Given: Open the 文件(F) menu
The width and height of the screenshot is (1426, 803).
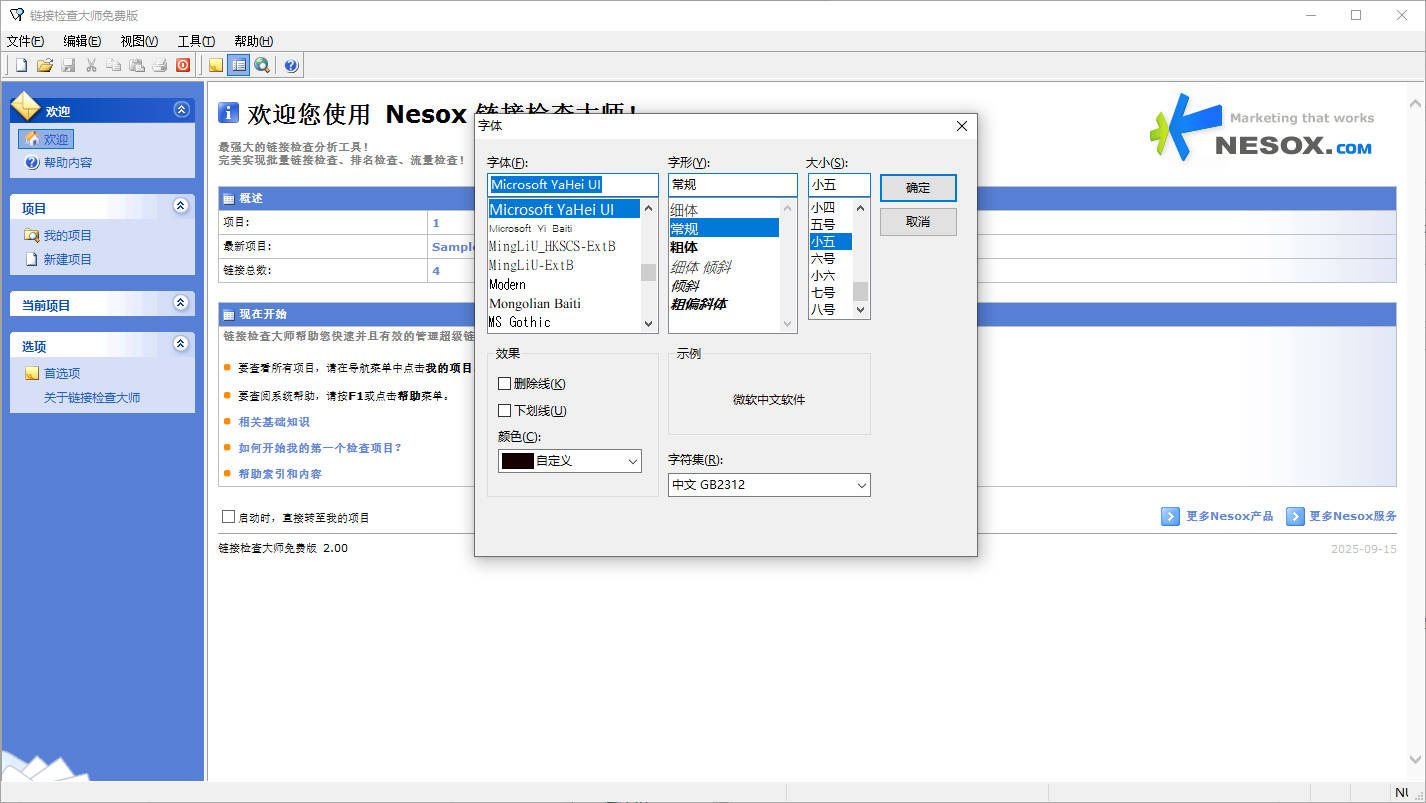Looking at the screenshot, I should [25, 41].
